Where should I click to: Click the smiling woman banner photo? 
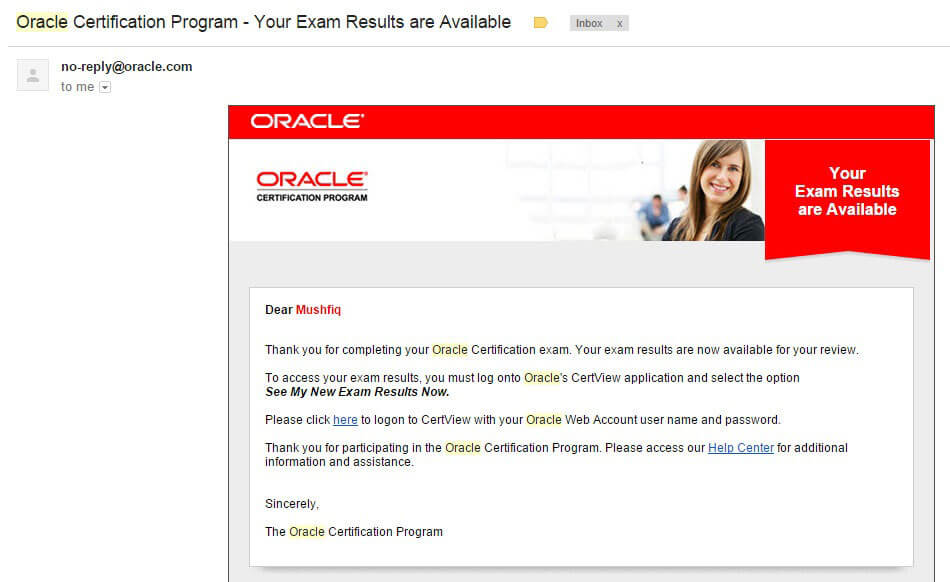pyautogui.click(x=716, y=190)
